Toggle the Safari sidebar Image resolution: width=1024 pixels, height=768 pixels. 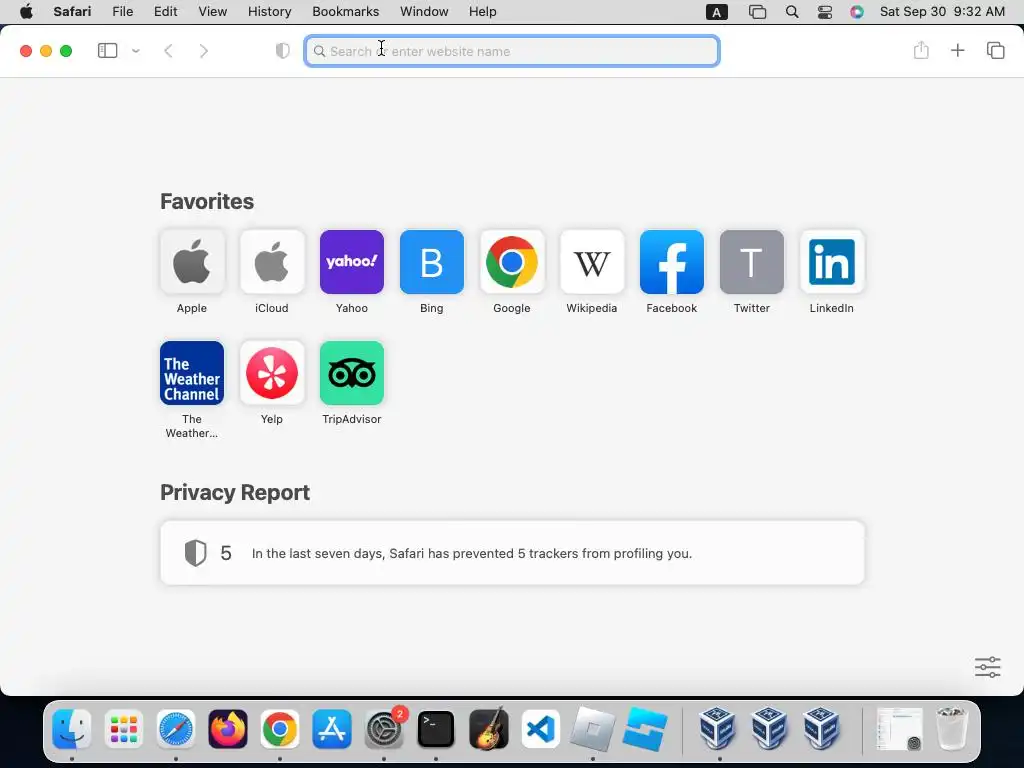107,50
